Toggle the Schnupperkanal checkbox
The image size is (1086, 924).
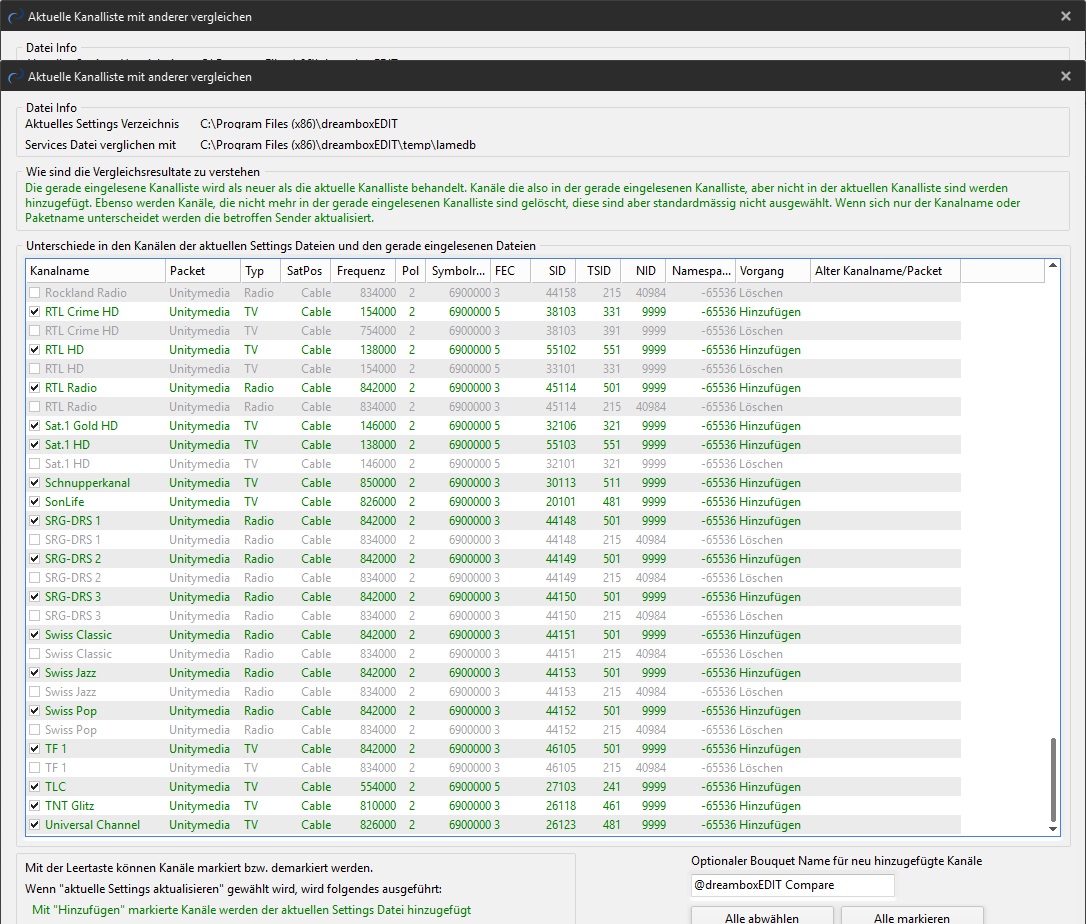[36, 483]
